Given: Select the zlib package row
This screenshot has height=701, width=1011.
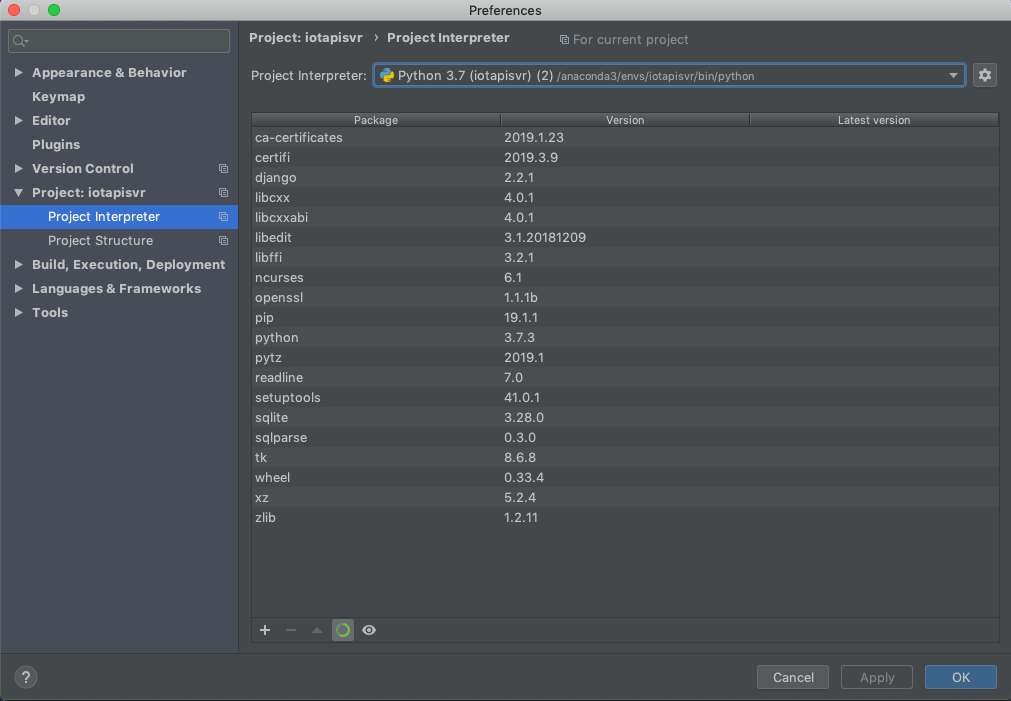Looking at the screenshot, I should (625, 517).
